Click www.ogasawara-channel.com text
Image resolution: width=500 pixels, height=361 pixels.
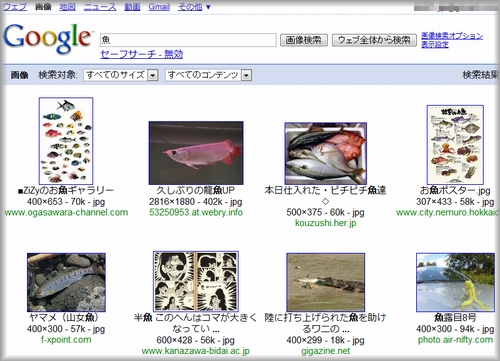[66, 212]
